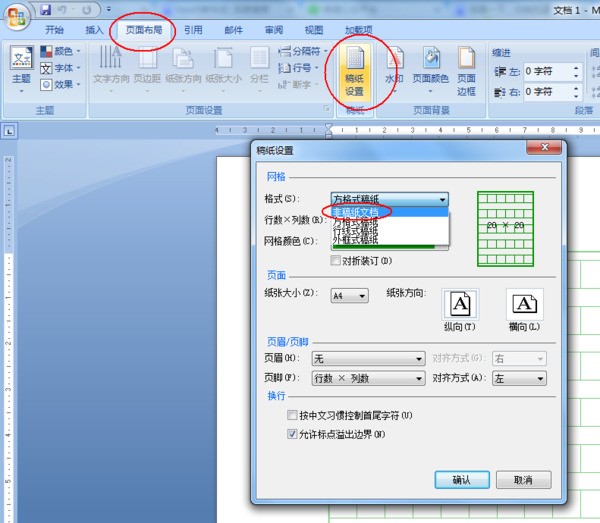Open Footer (页脚) dropdown
The width and height of the screenshot is (600, 523).
pos(368,378)
